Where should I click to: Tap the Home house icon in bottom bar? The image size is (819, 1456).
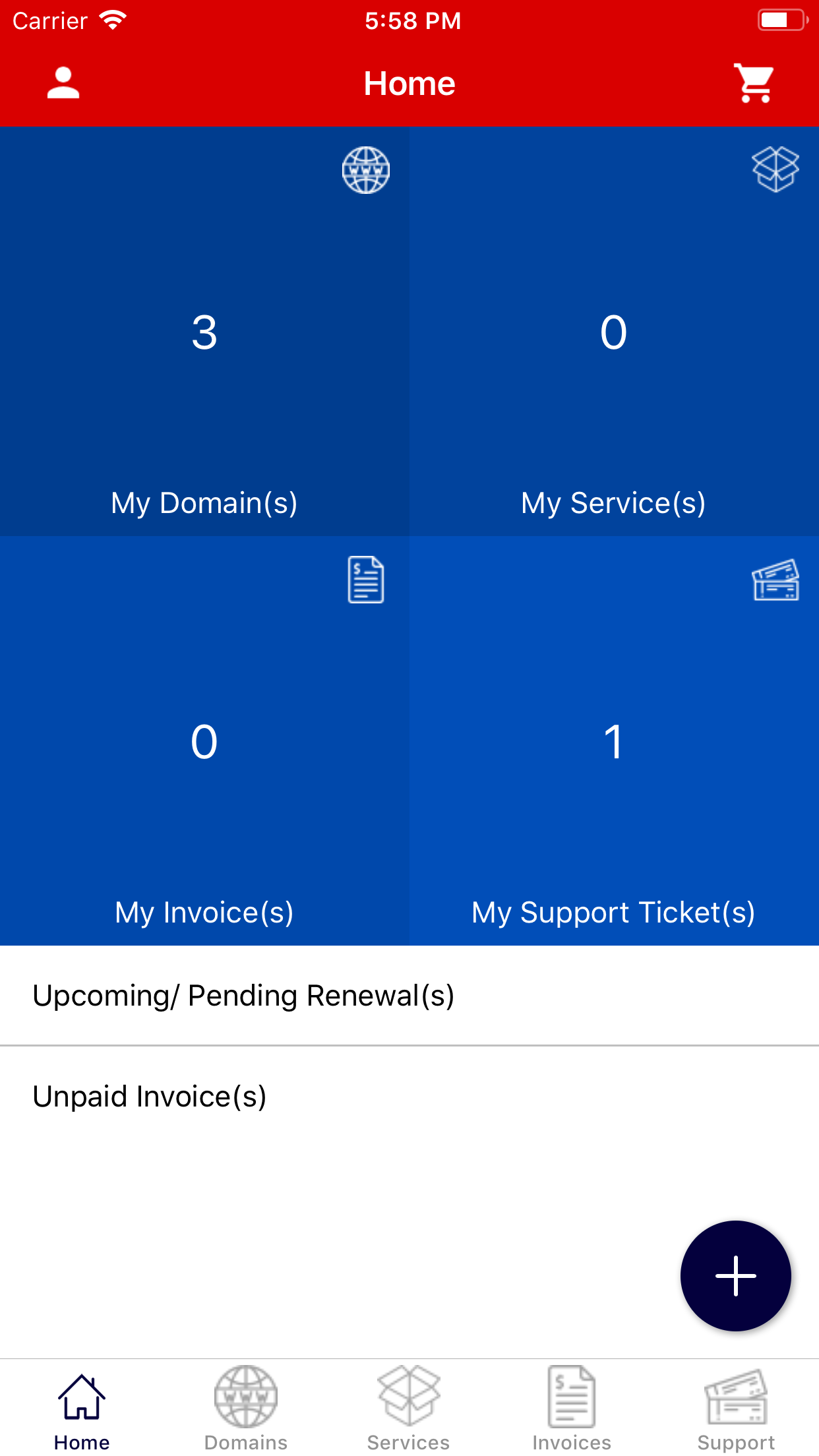82,1397
